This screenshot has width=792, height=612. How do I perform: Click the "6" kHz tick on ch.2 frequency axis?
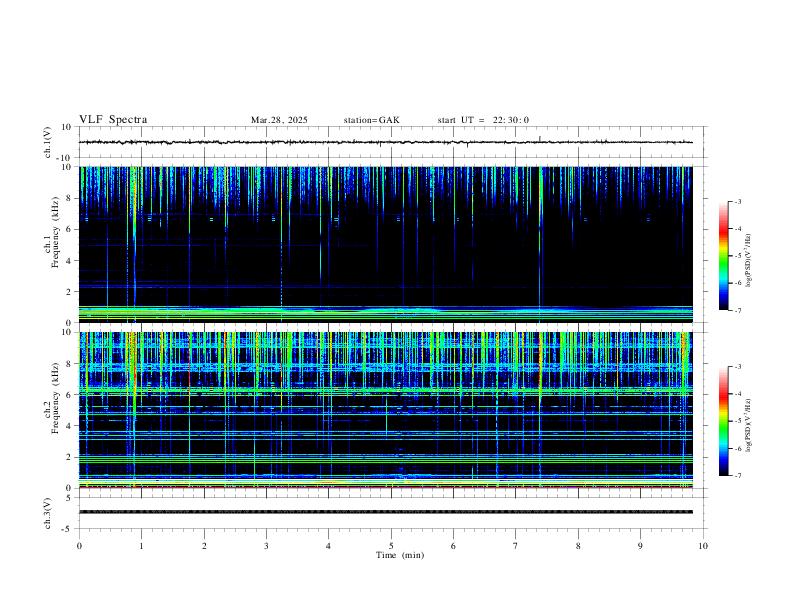coord(69,395)
